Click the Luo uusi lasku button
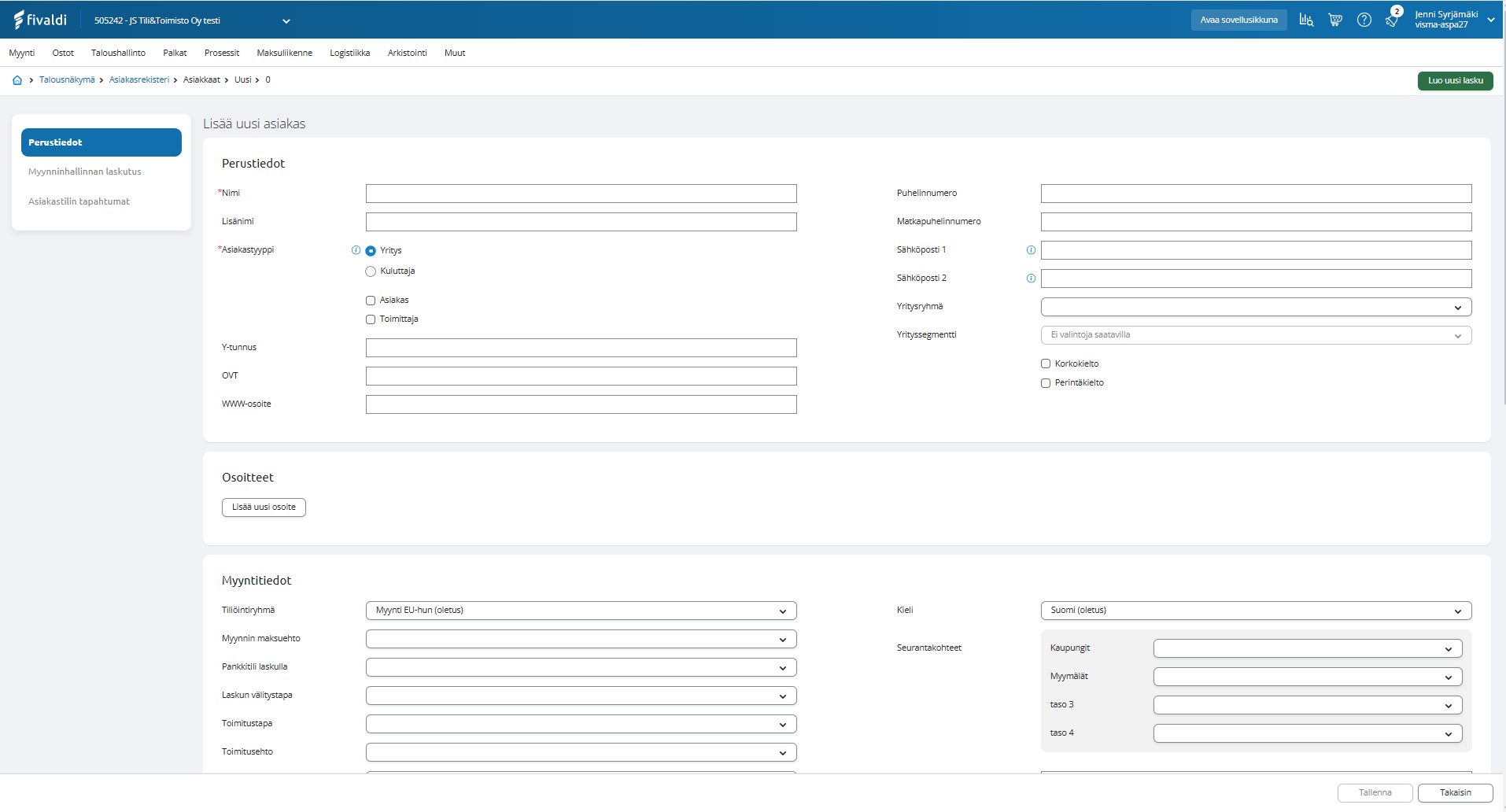This screenshot has height=812, width=1506. [x=1455, y=80]
